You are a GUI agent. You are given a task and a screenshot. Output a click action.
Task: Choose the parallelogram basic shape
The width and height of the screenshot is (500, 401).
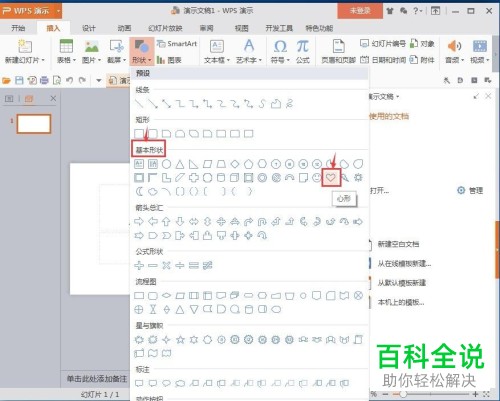207,164
